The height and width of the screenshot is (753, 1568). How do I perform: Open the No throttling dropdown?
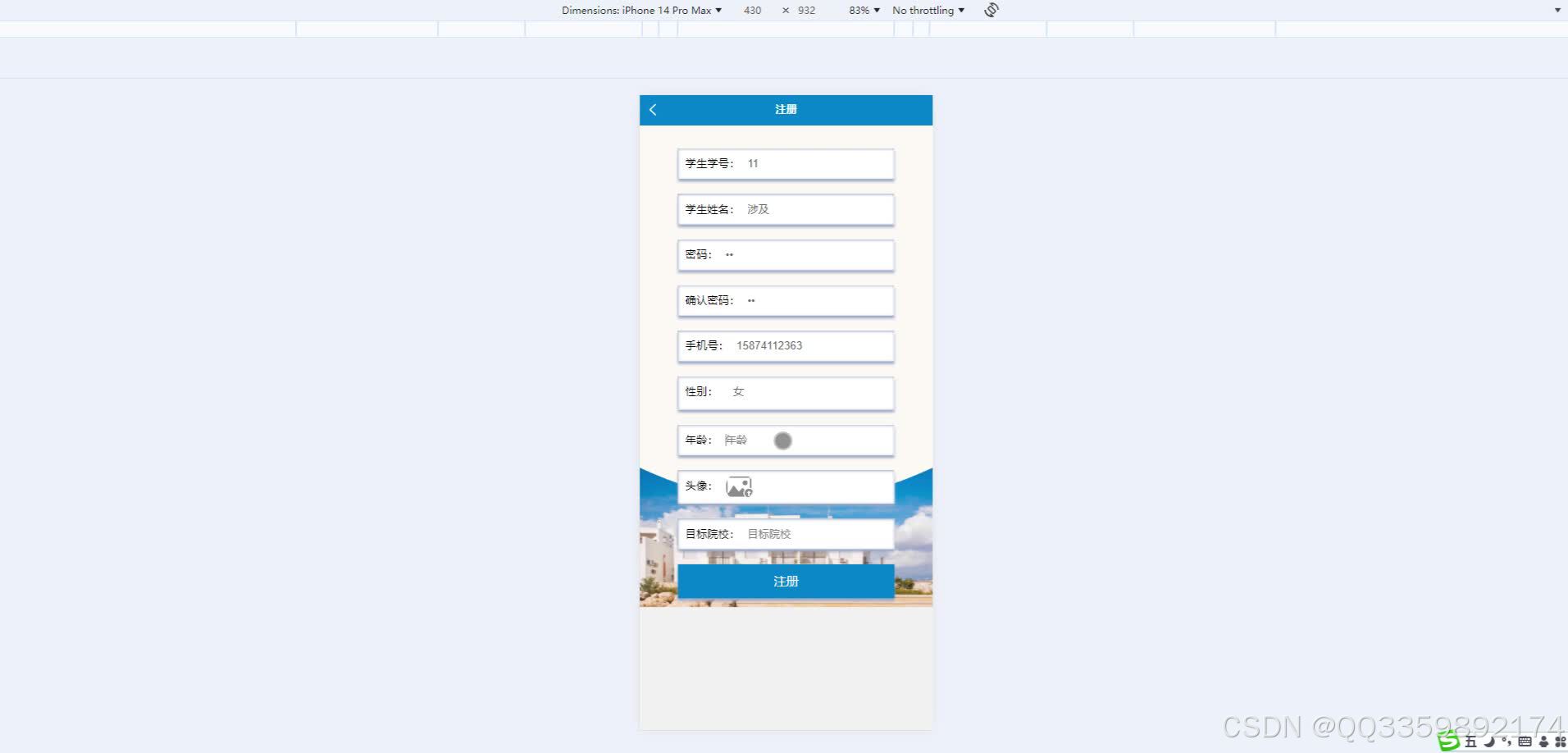[x=928, y=11]
